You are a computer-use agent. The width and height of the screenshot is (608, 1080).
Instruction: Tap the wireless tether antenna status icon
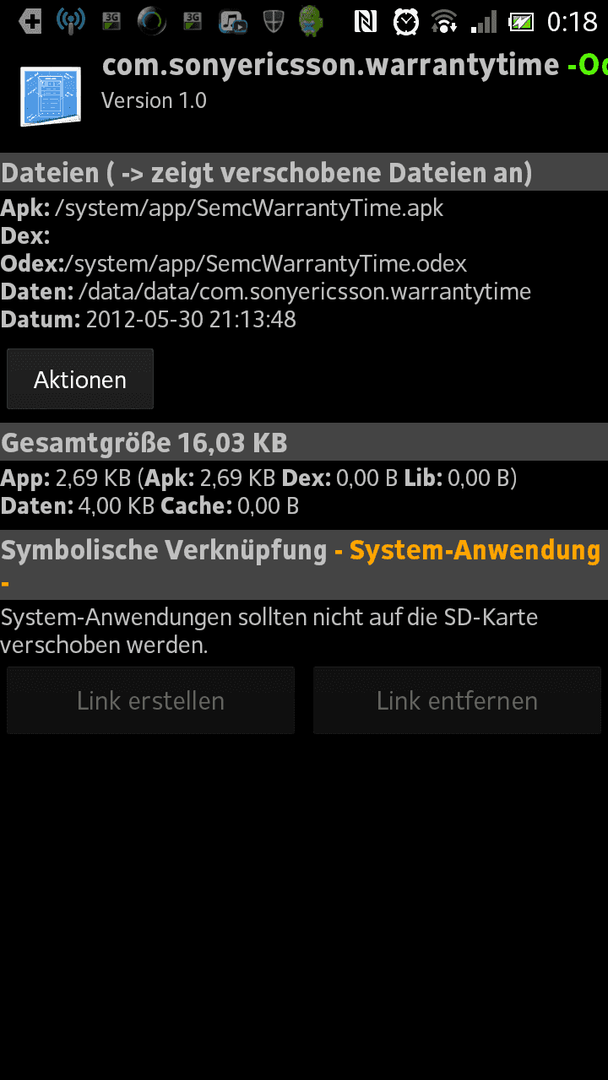pyautogui.click(x=70, y=22)
